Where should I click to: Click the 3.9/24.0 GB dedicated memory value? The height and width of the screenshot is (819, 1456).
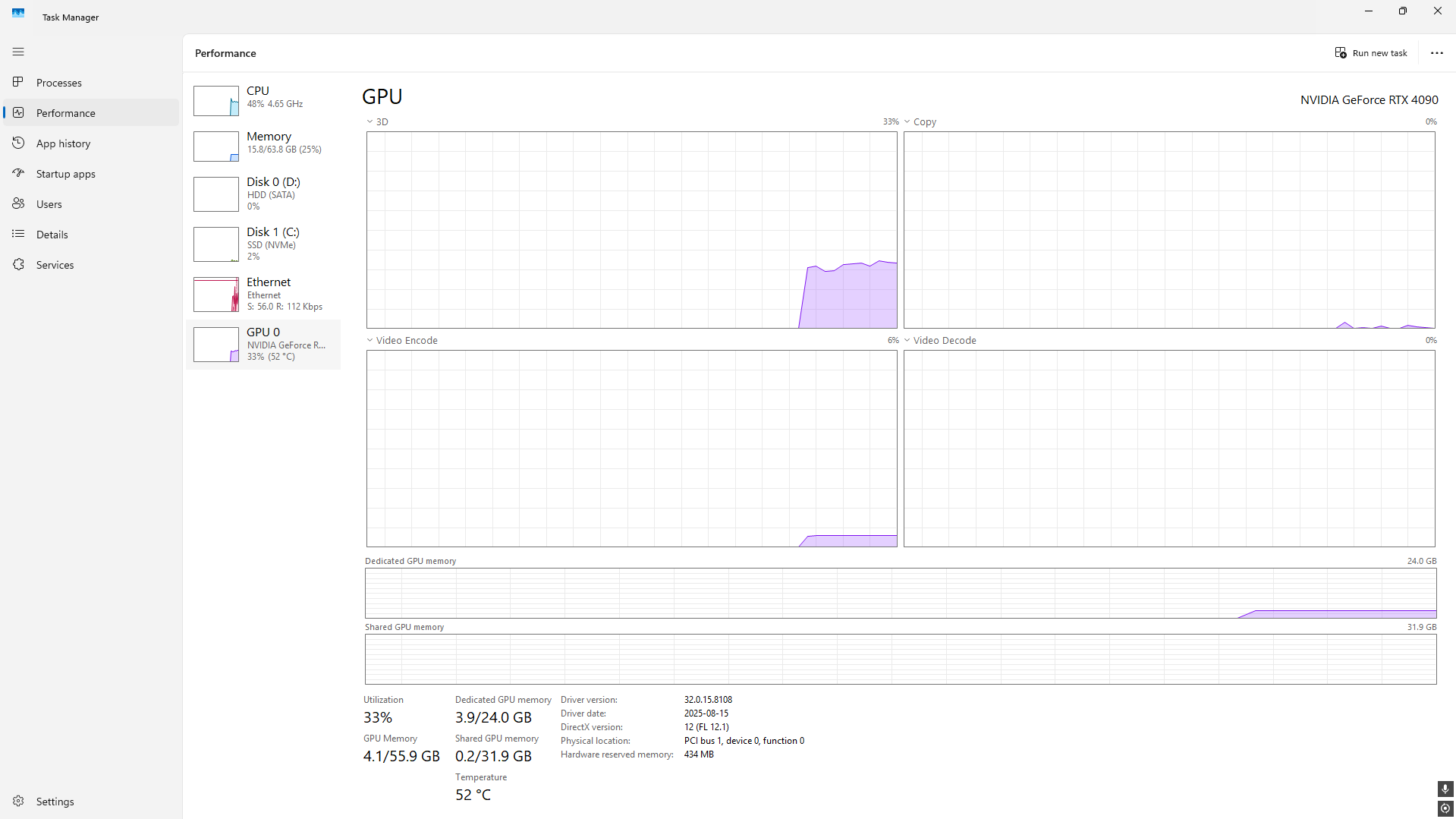[x=493, y=717]
